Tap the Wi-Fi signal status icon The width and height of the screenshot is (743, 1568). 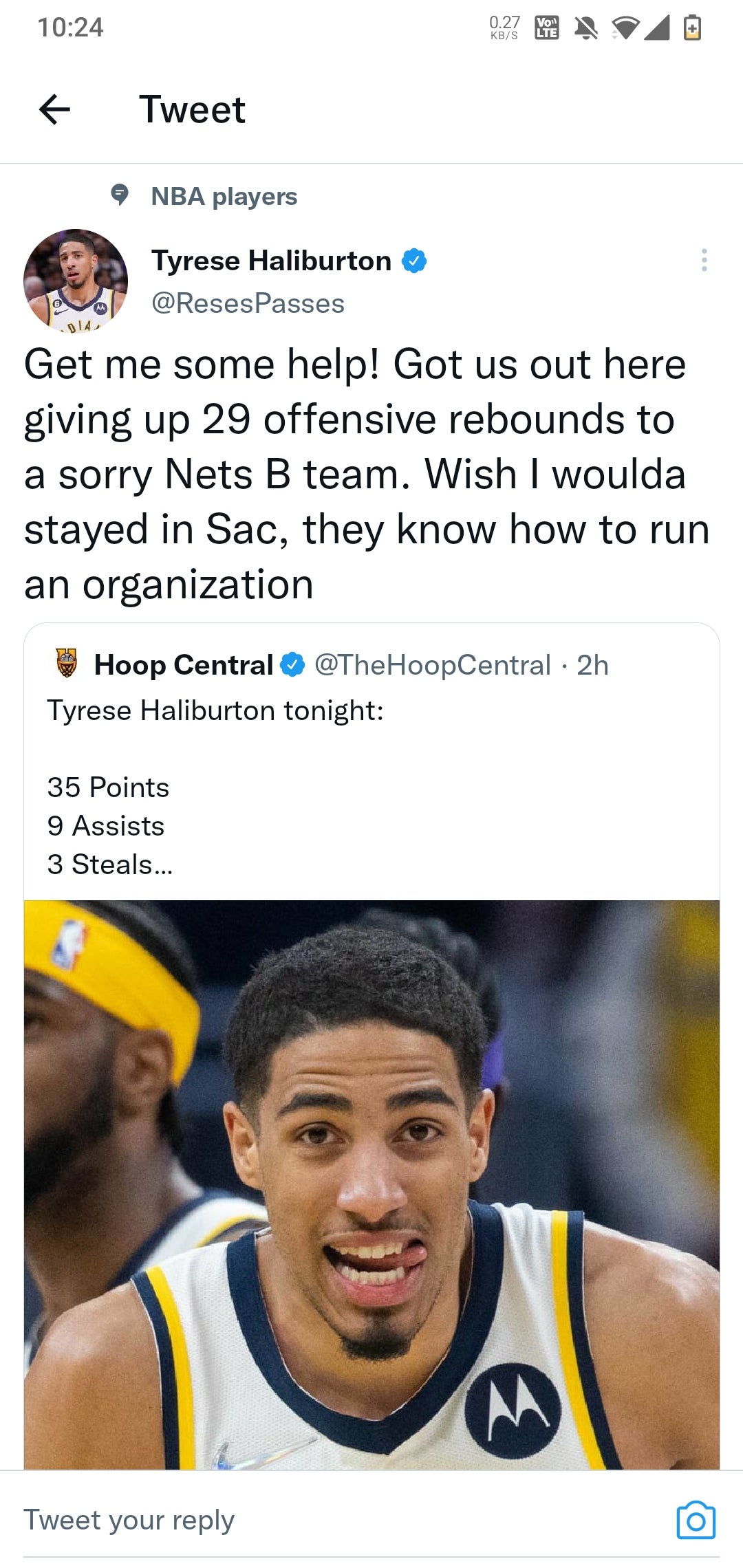(x=625, y=28)
